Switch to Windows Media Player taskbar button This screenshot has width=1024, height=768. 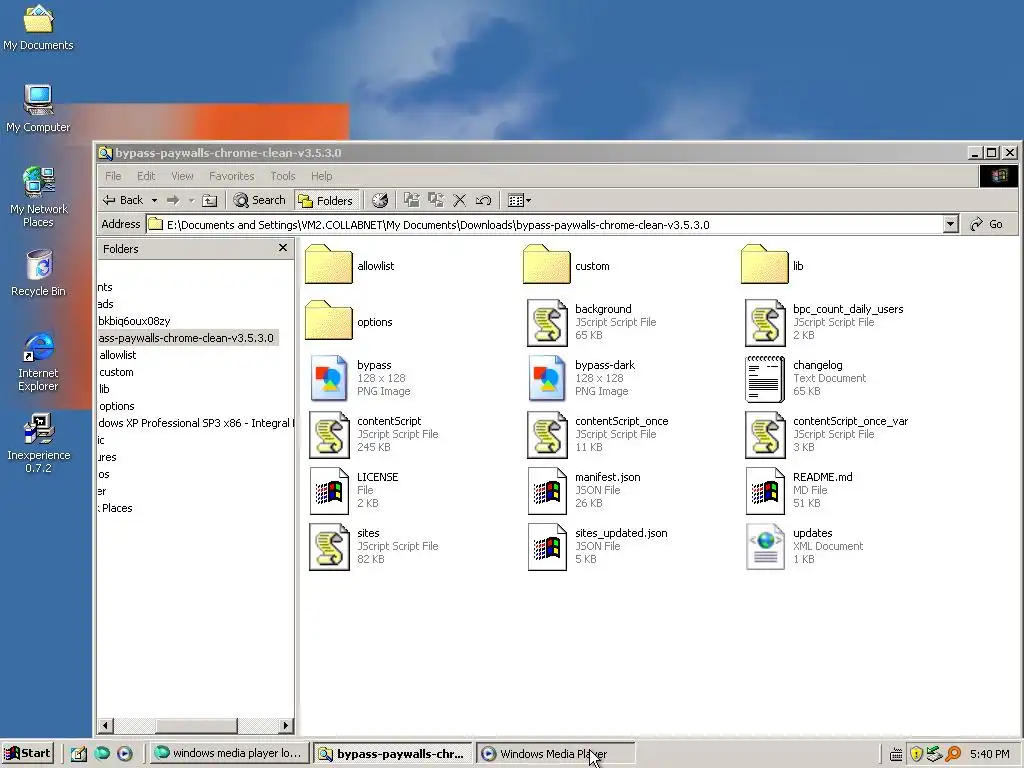pyautogui.click(x=555, y=754)
